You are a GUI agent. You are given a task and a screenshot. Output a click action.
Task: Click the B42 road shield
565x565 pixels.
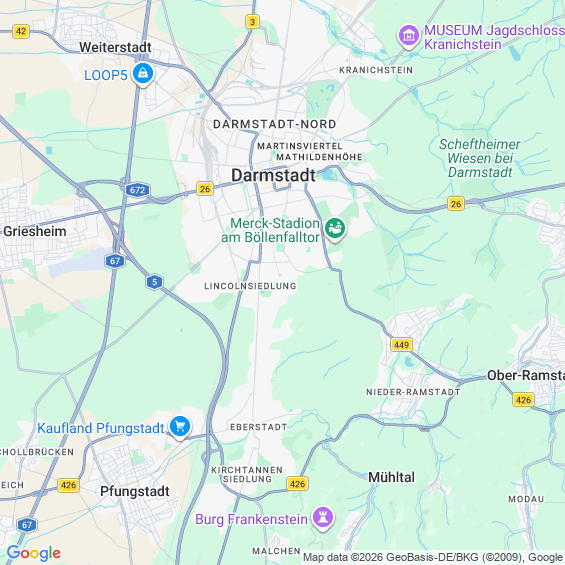pos(21,31)
